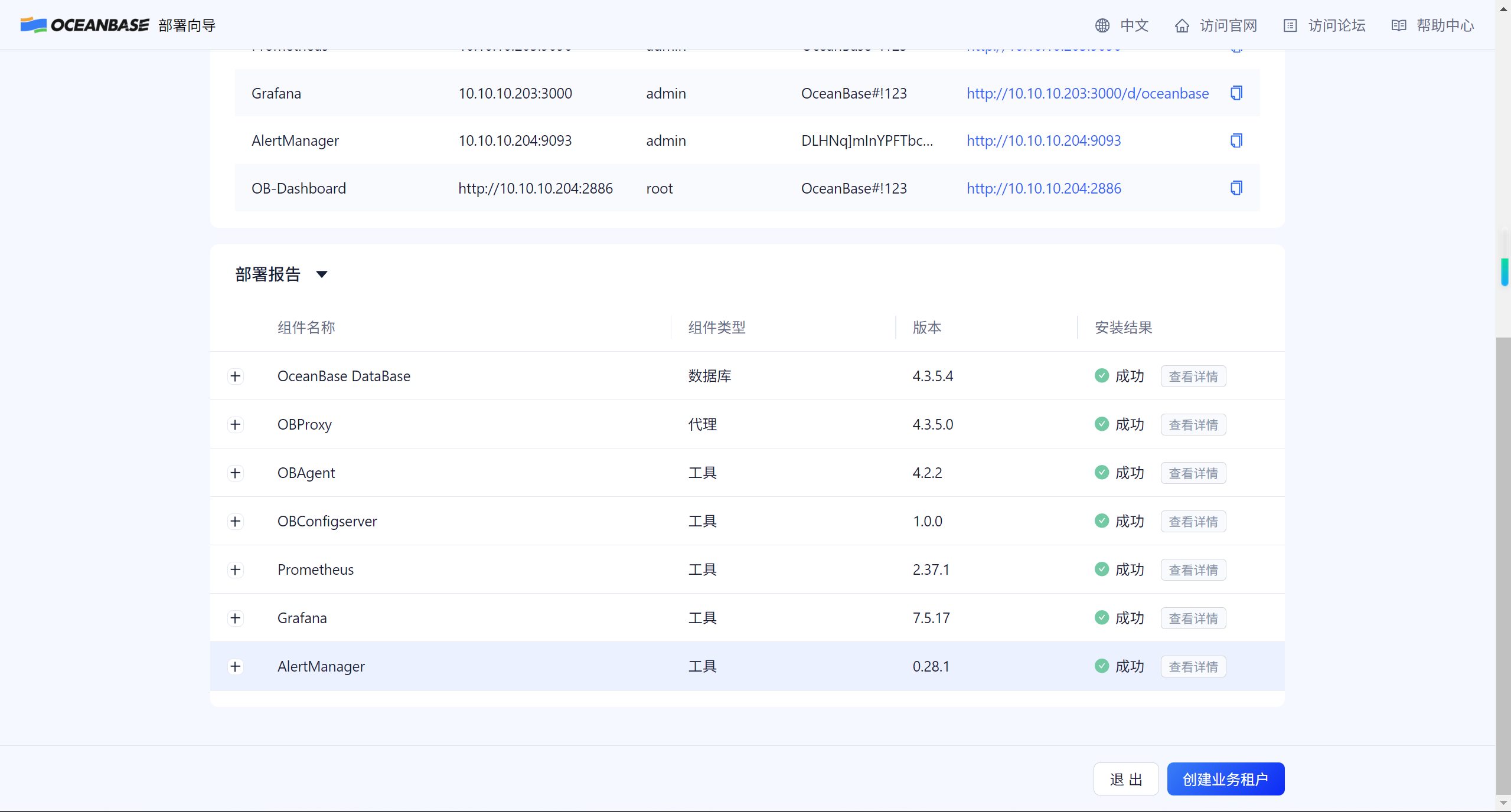Image resolution: width=1511 pixels, height=812 pixels.
Task: Click the help center book icon
Action: coord(1398,25)
